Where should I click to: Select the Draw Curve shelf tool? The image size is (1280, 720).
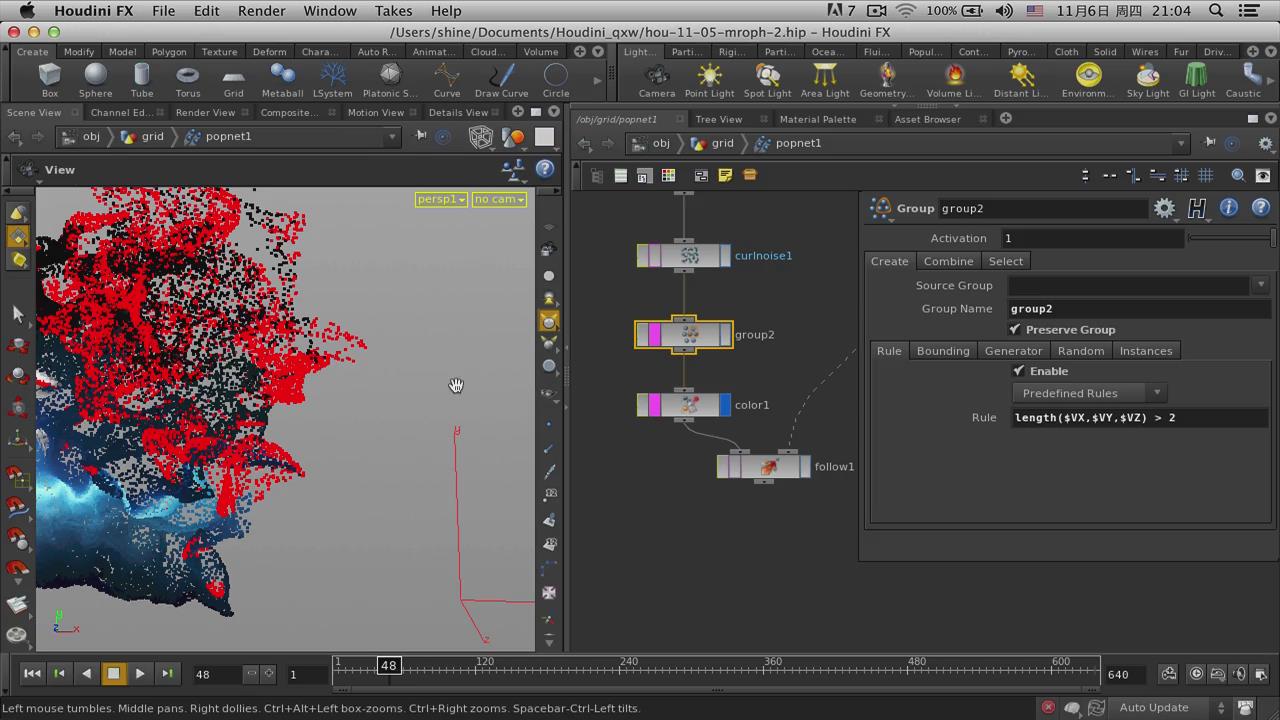pos(501,80)
